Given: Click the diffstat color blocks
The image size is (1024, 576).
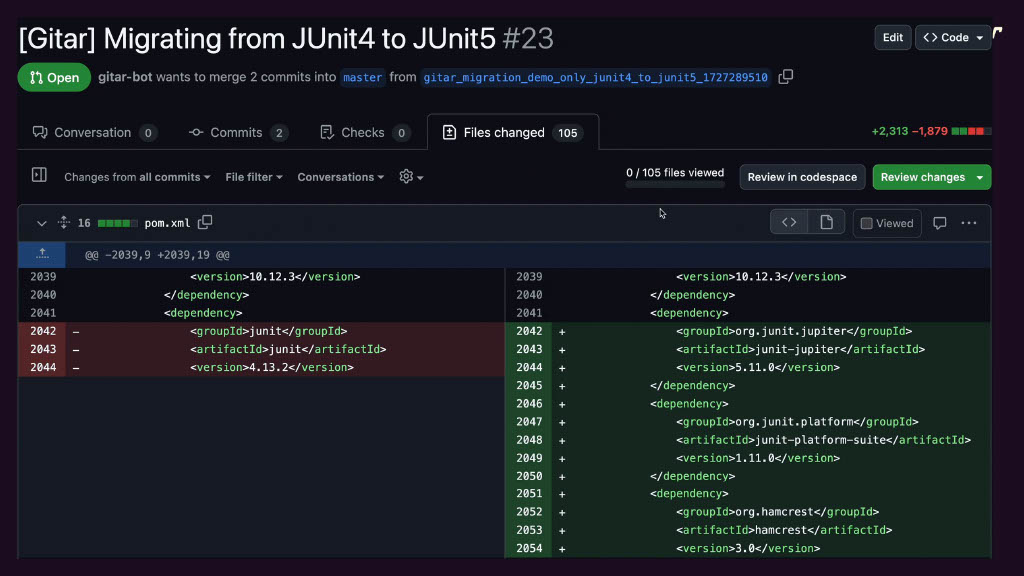Looking at the screenshot, I should (971, 131).
